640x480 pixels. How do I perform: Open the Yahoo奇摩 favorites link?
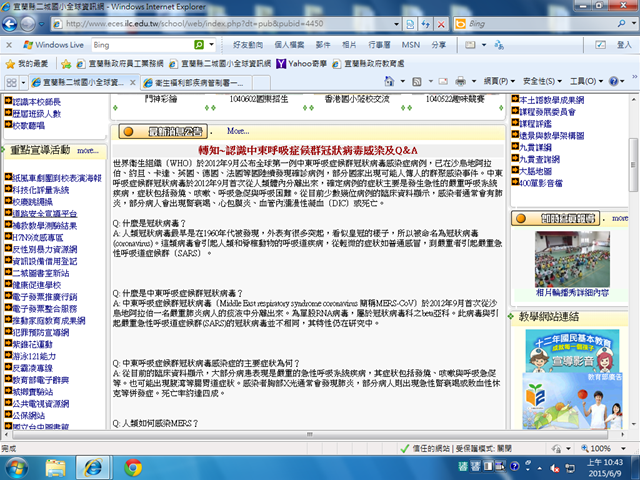(x=302, y=64)
